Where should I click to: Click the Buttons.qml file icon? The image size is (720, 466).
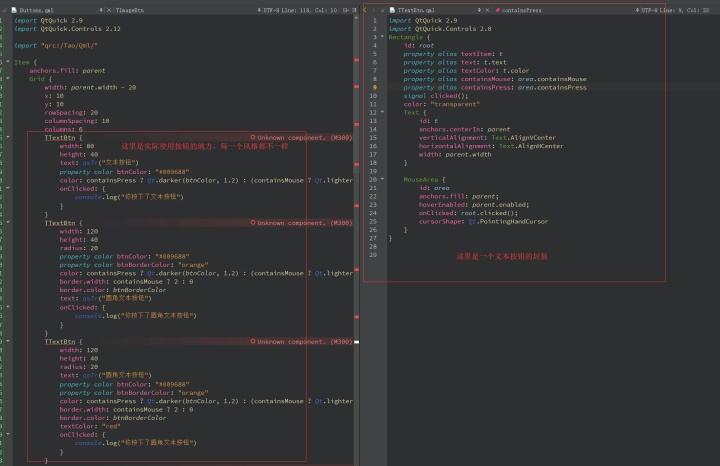14,10
